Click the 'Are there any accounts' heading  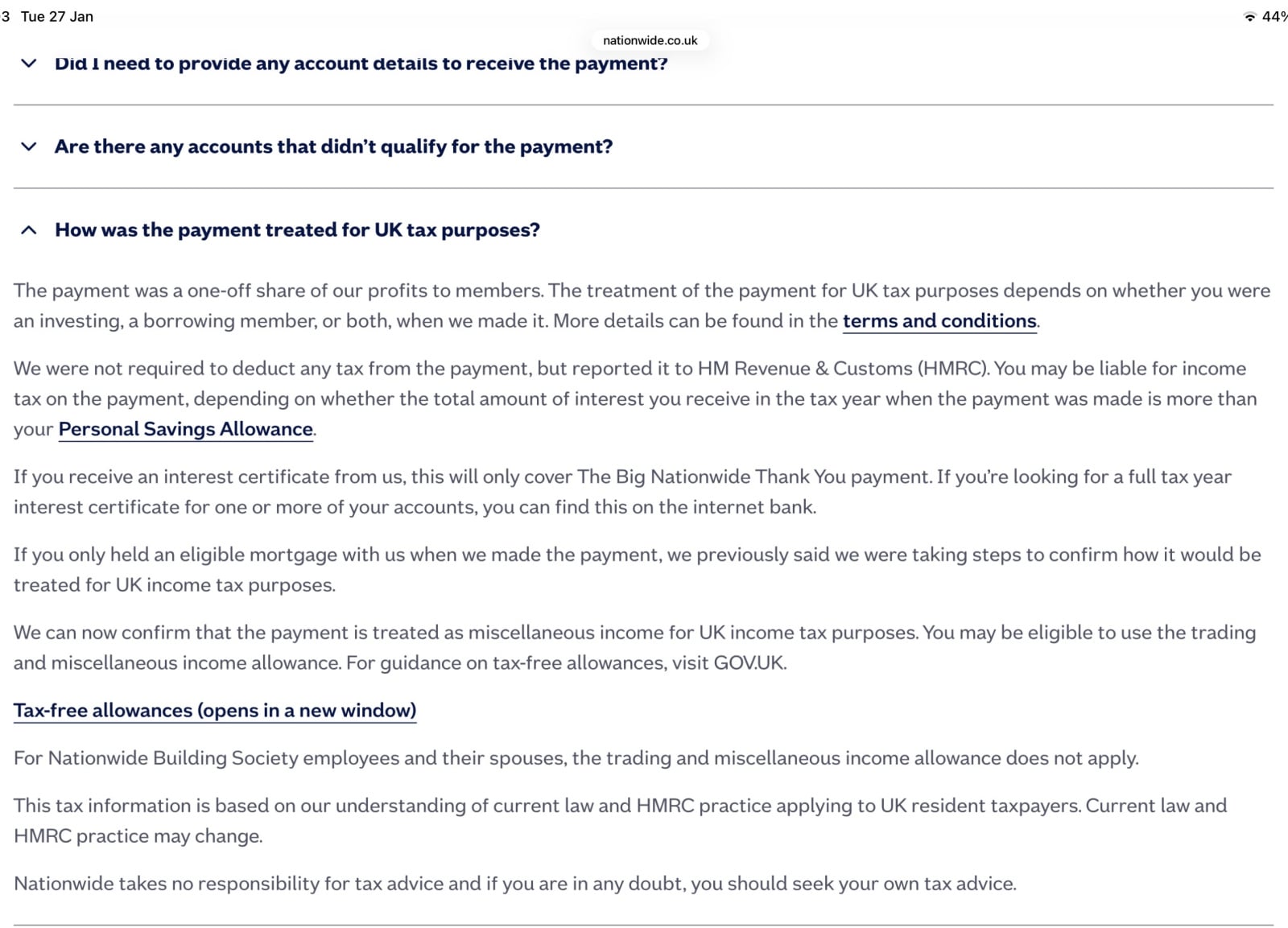click(333, 146)
